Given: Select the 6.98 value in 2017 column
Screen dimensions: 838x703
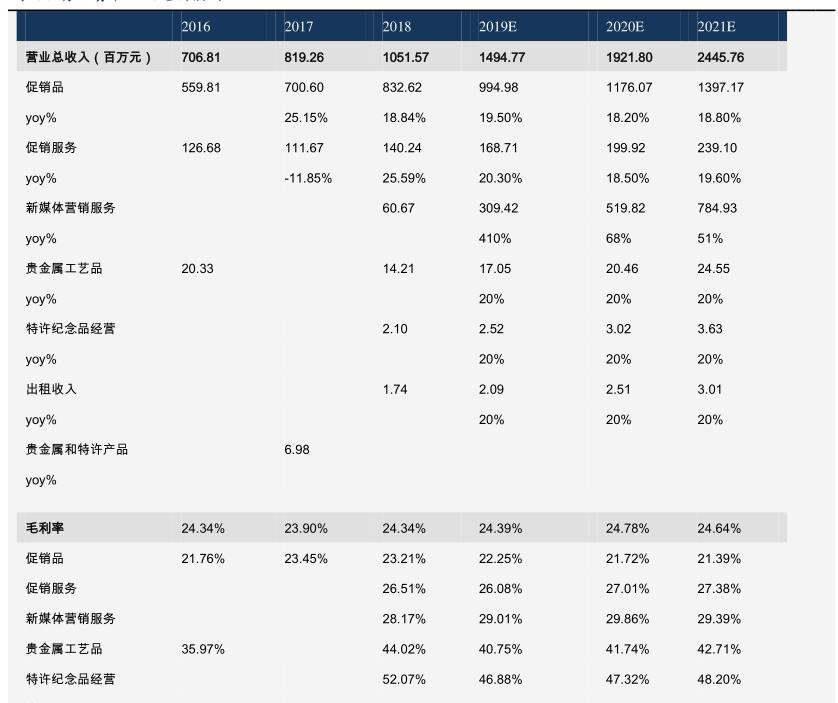Looking at the screenshot, I should [x=297, y=449].
